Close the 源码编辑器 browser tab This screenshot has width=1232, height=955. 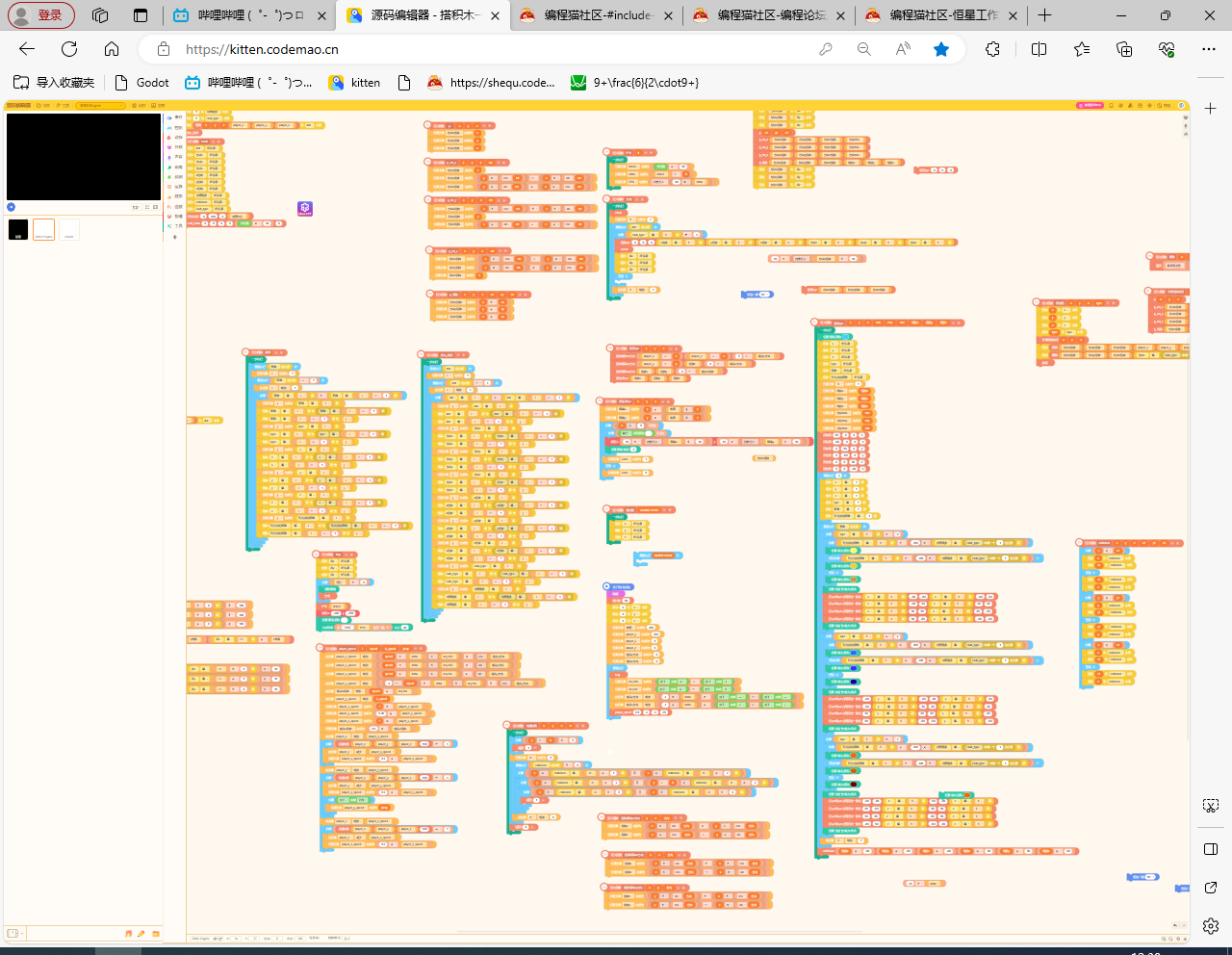pyautogui.click(x=495, y=15)
